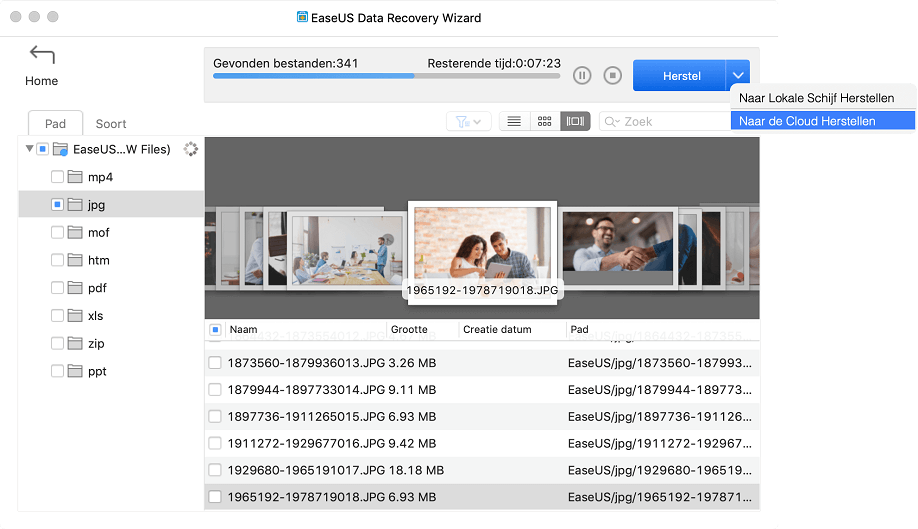Select the handshake photo thumbnail

coord(618,249)
